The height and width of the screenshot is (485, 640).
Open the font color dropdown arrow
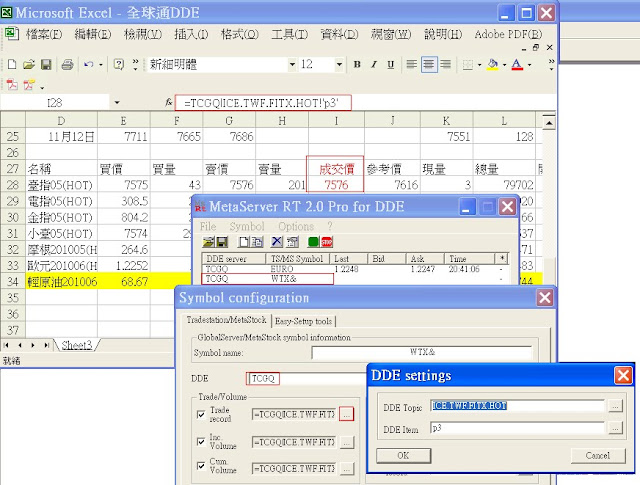point(529,65)
